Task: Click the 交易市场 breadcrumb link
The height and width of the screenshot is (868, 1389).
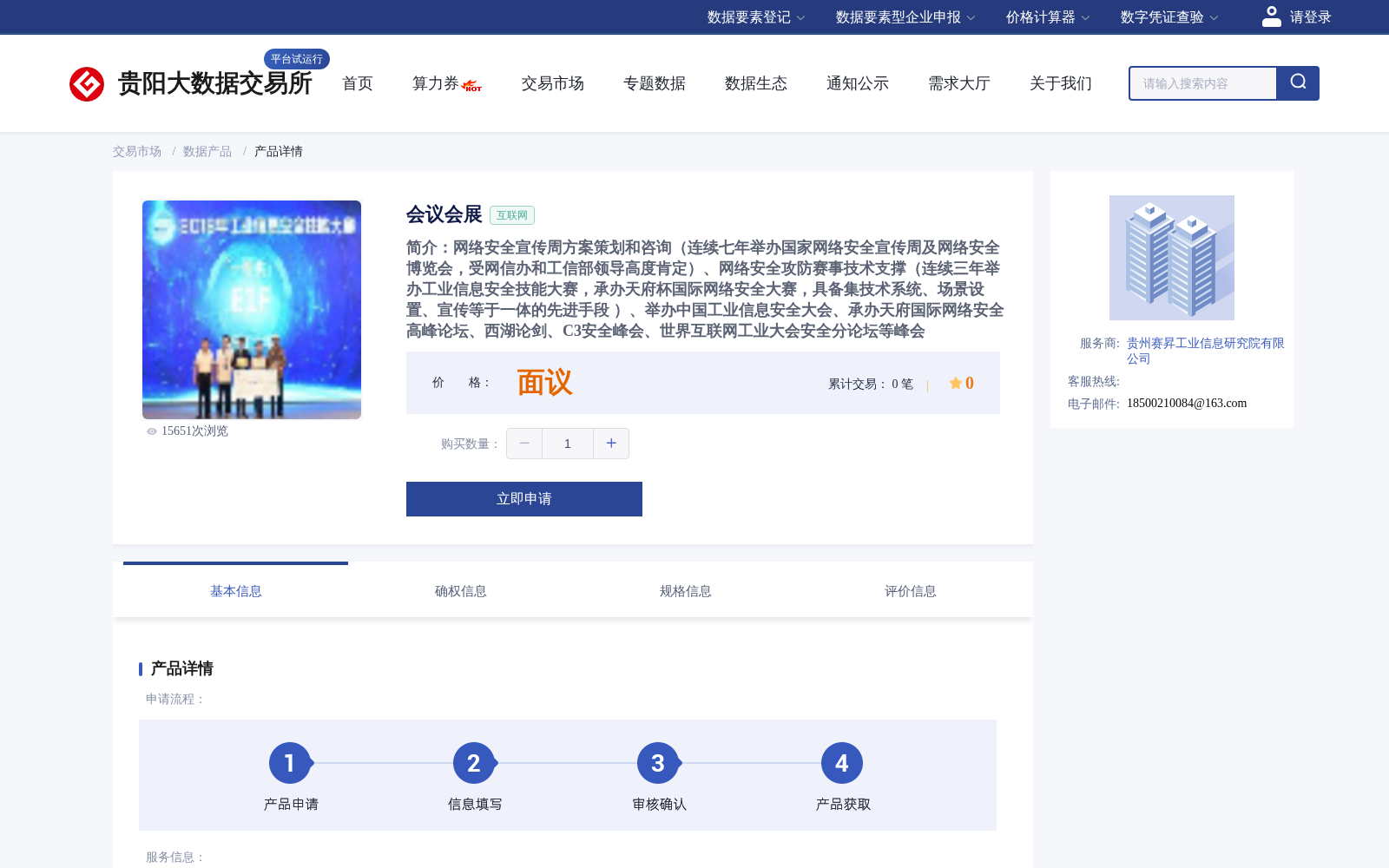Action: pos(137,152)
